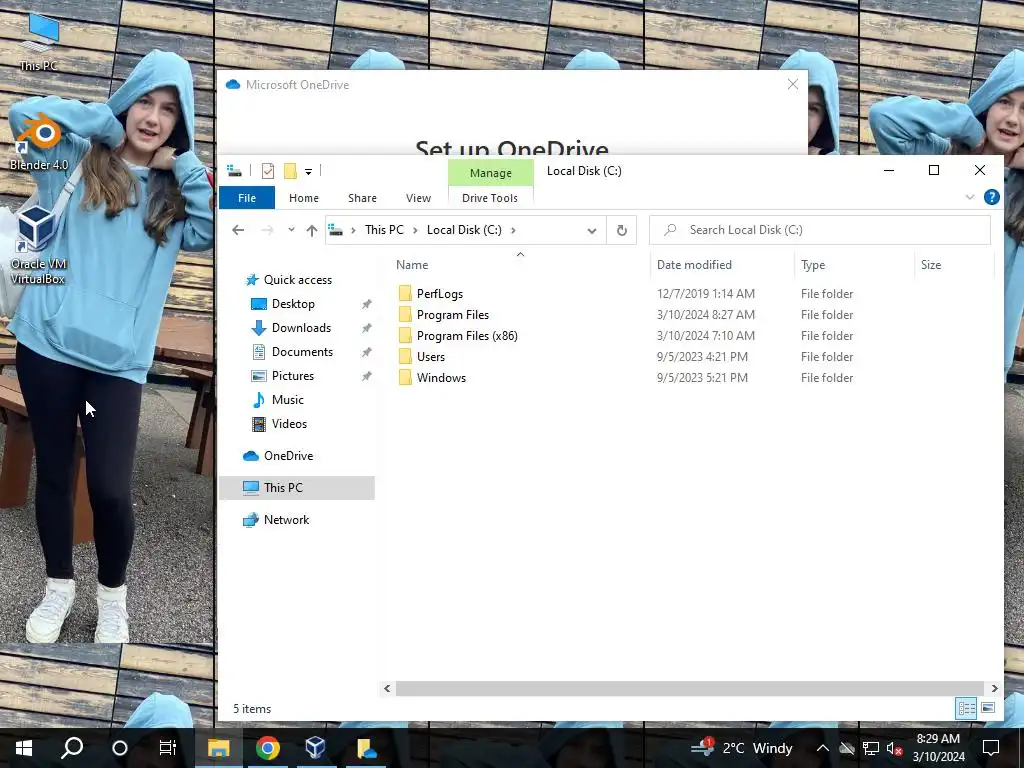This screenshot has width=1024, height=768.
Task: Launch Google Chrome from the taskbar
Action: [x=268, y=748]
